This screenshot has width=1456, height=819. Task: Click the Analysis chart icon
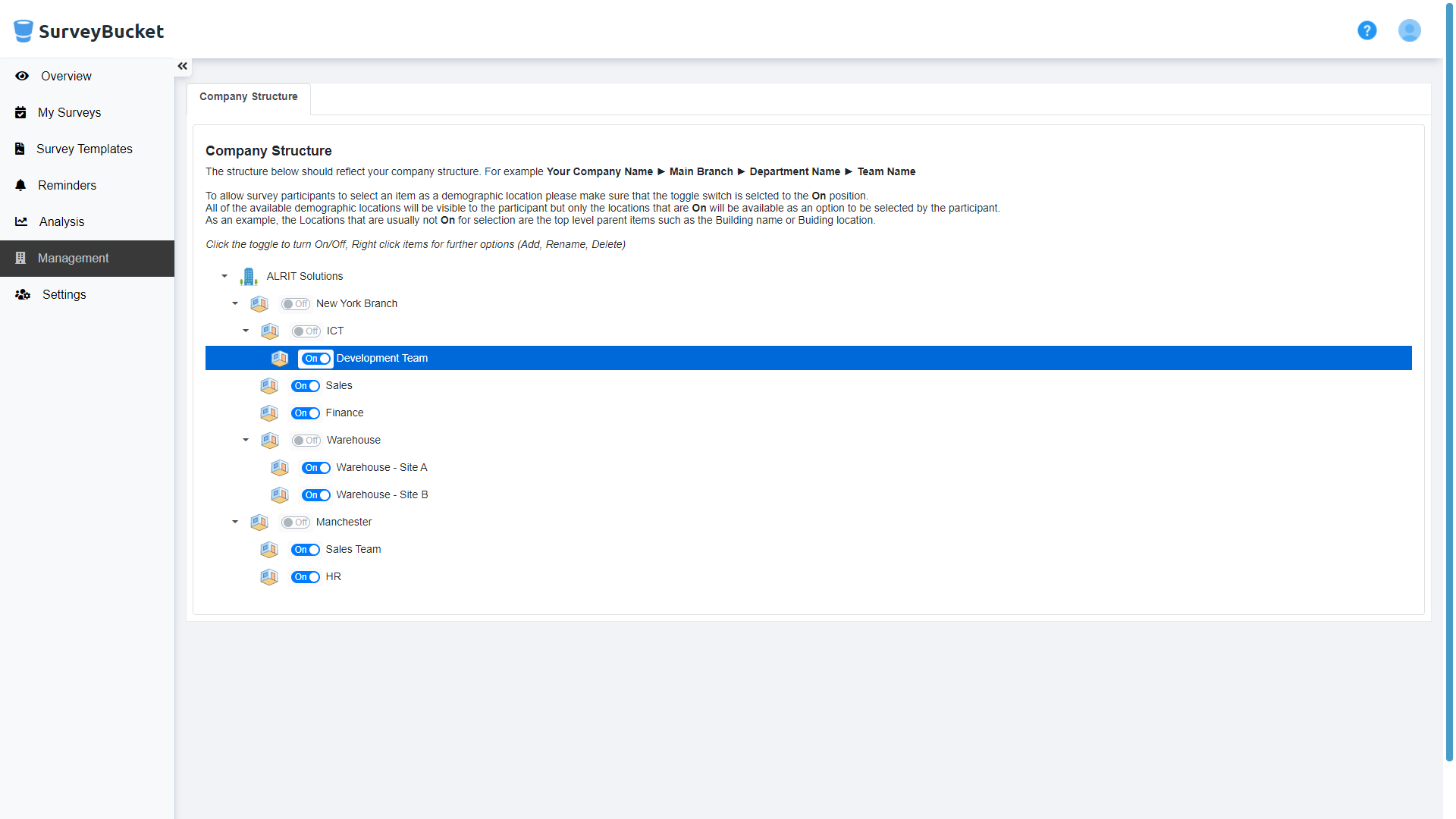(21, 221)
